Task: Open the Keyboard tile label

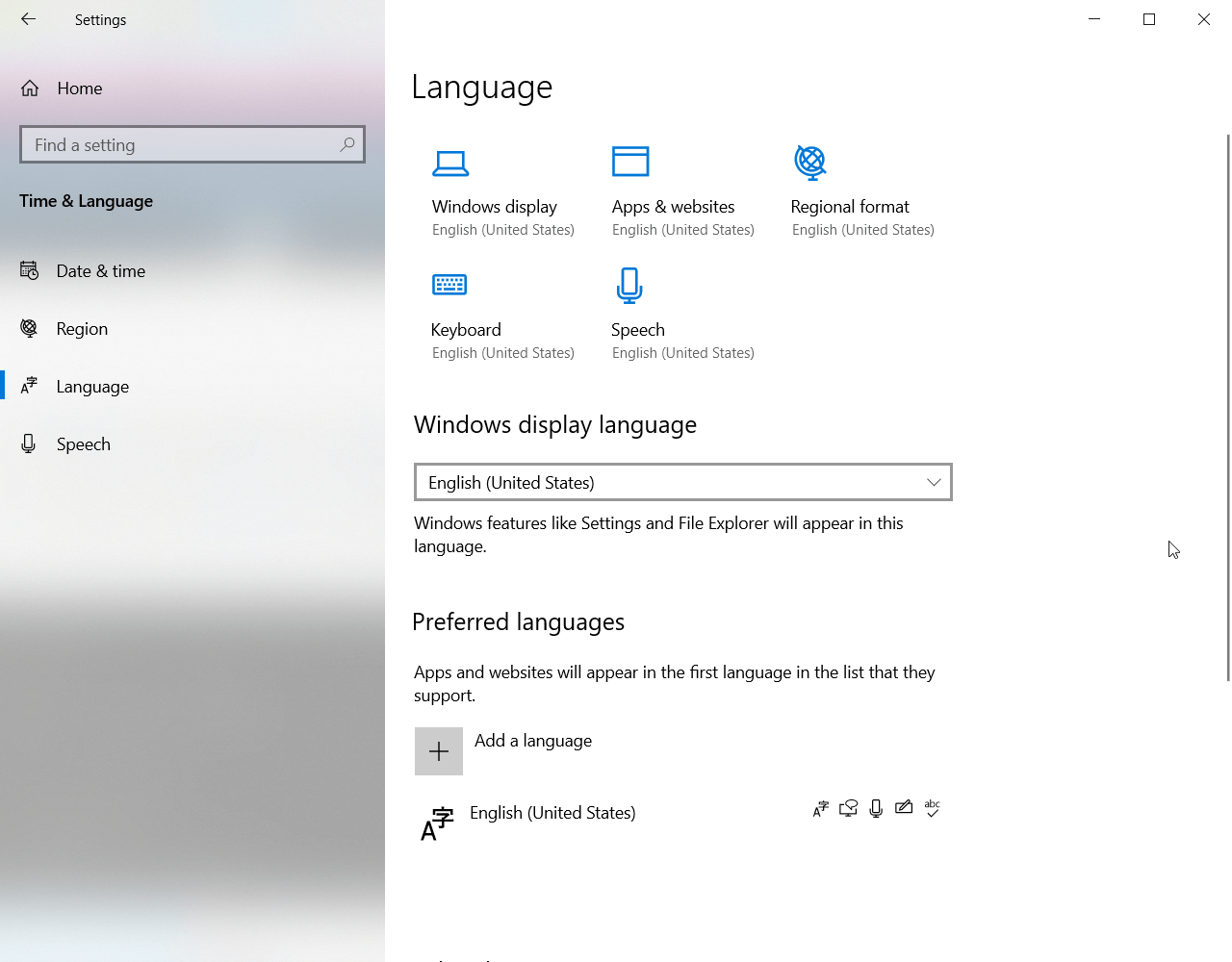Action: point(466,330)
